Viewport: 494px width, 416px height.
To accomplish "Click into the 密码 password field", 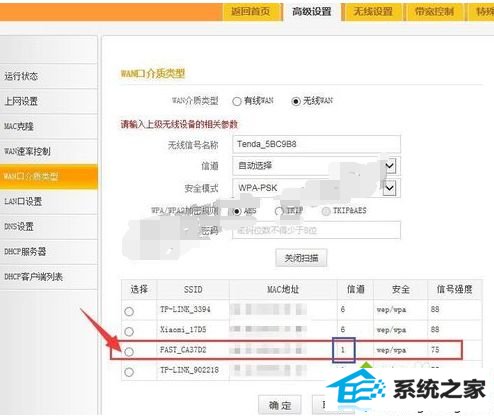I will click(316, 230).
